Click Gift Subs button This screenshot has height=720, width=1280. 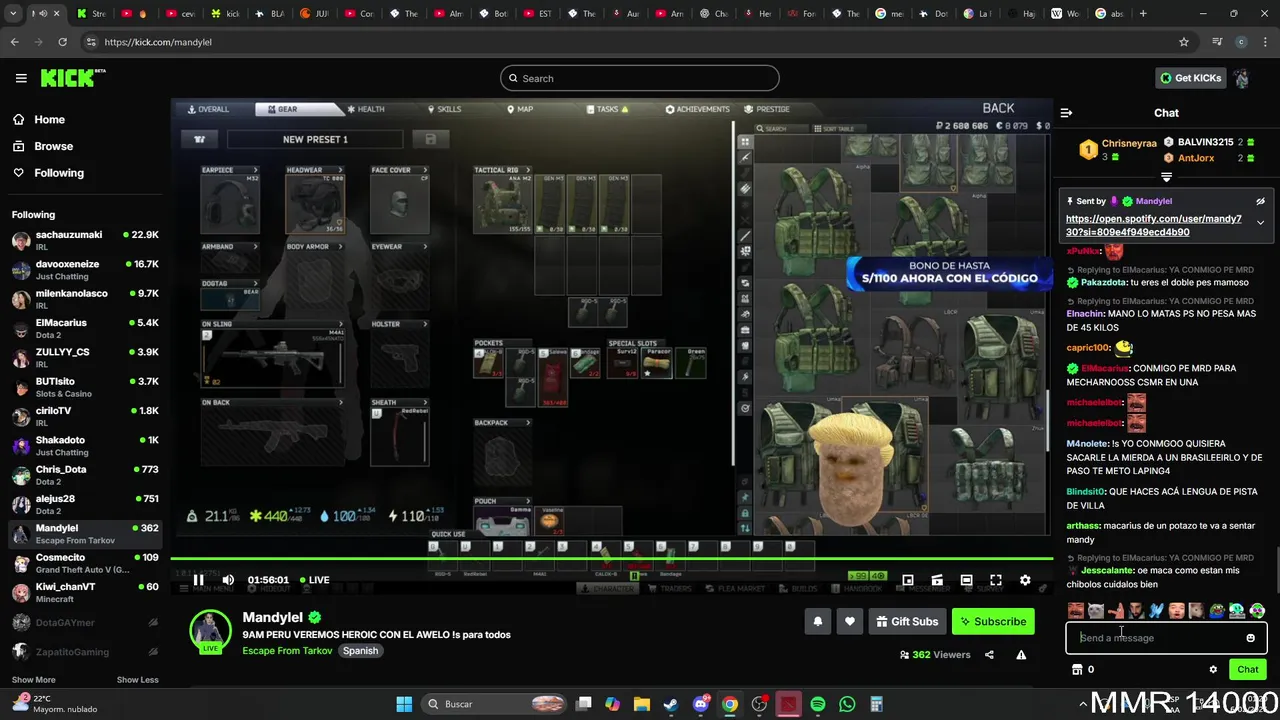[907, 621]
